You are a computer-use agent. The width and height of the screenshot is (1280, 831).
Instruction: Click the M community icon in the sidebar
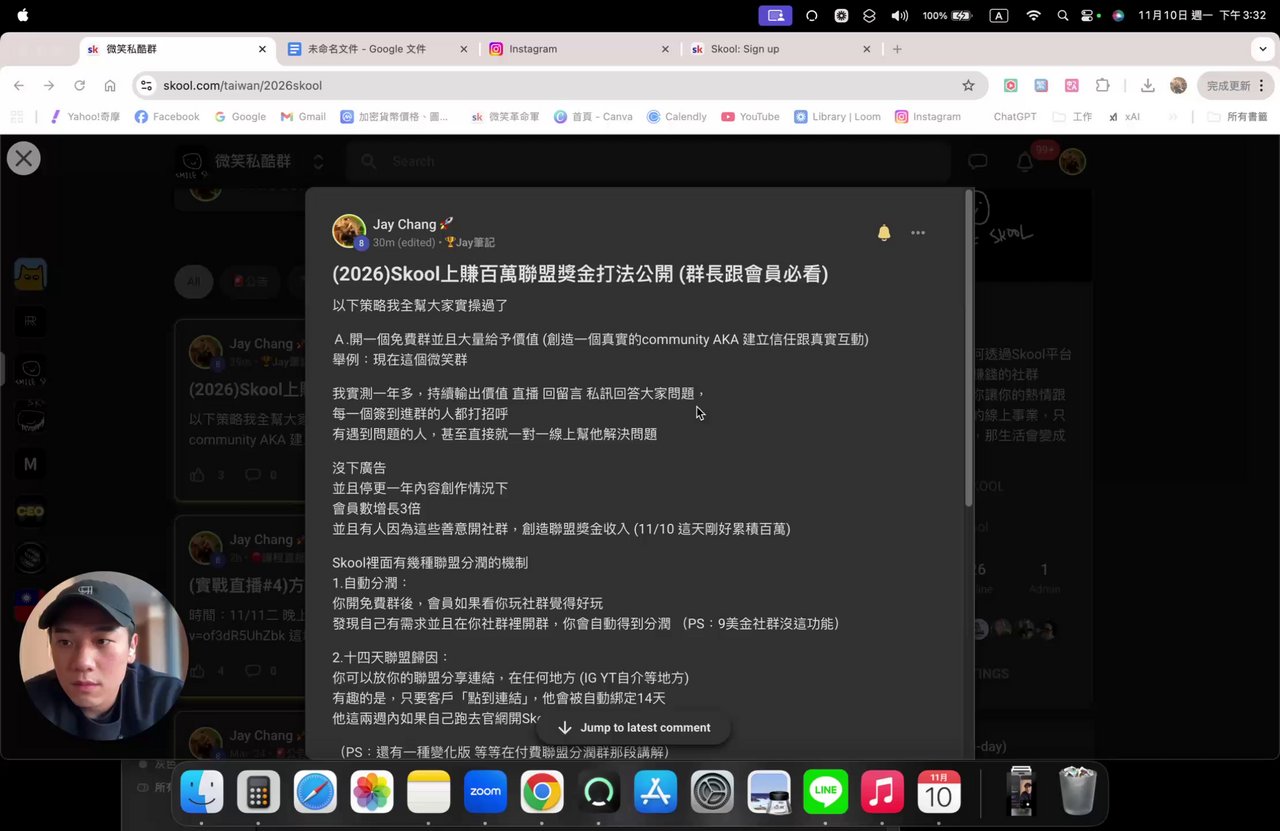coord(28,463)
